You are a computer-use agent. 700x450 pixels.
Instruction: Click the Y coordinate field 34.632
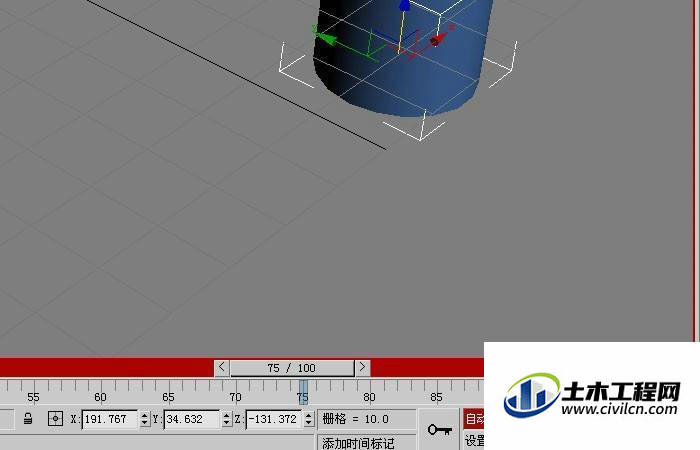pyautogui.click(x=192, y=419)
